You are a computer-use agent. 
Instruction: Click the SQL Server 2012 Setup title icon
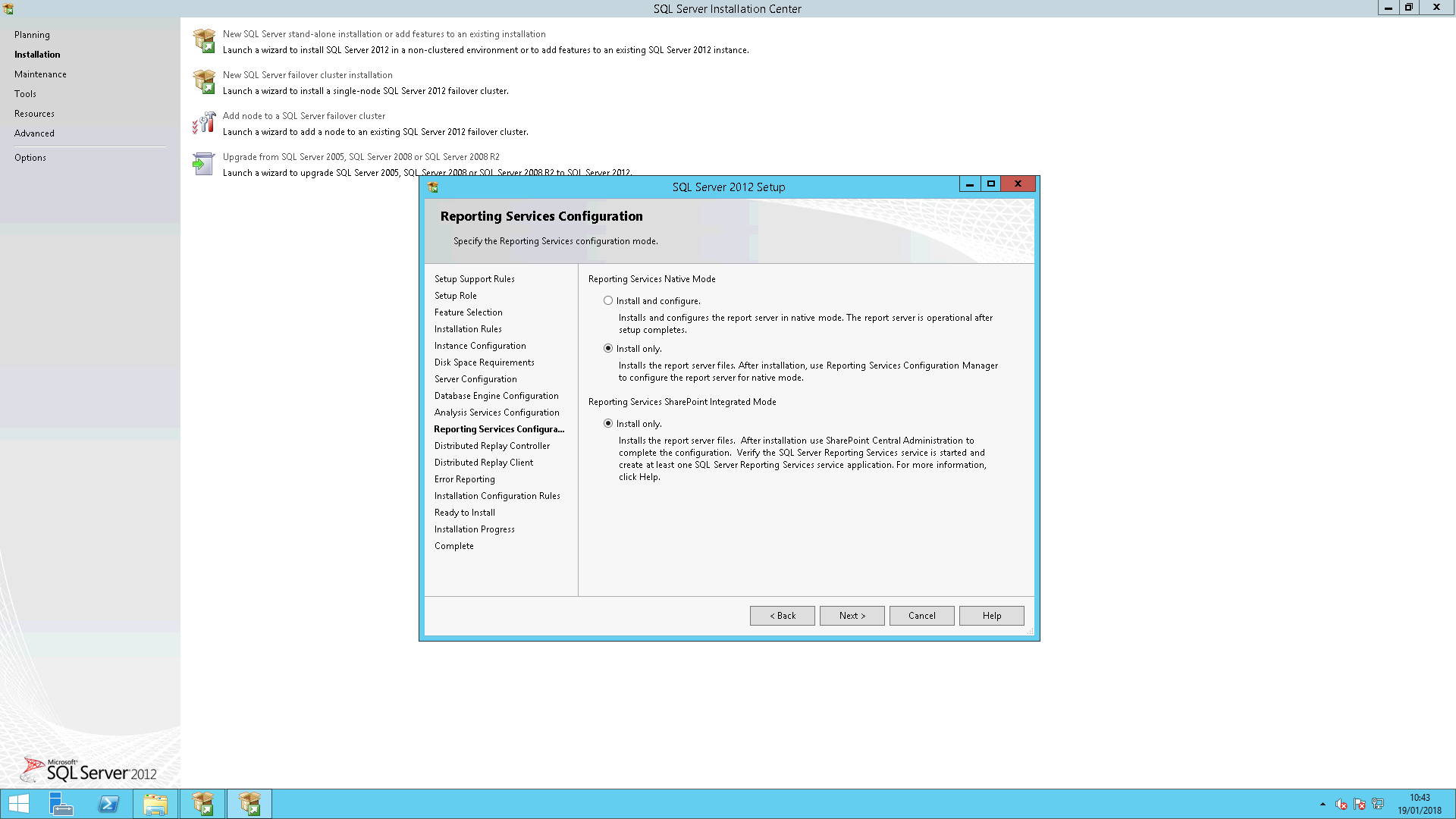pos(433,187)
